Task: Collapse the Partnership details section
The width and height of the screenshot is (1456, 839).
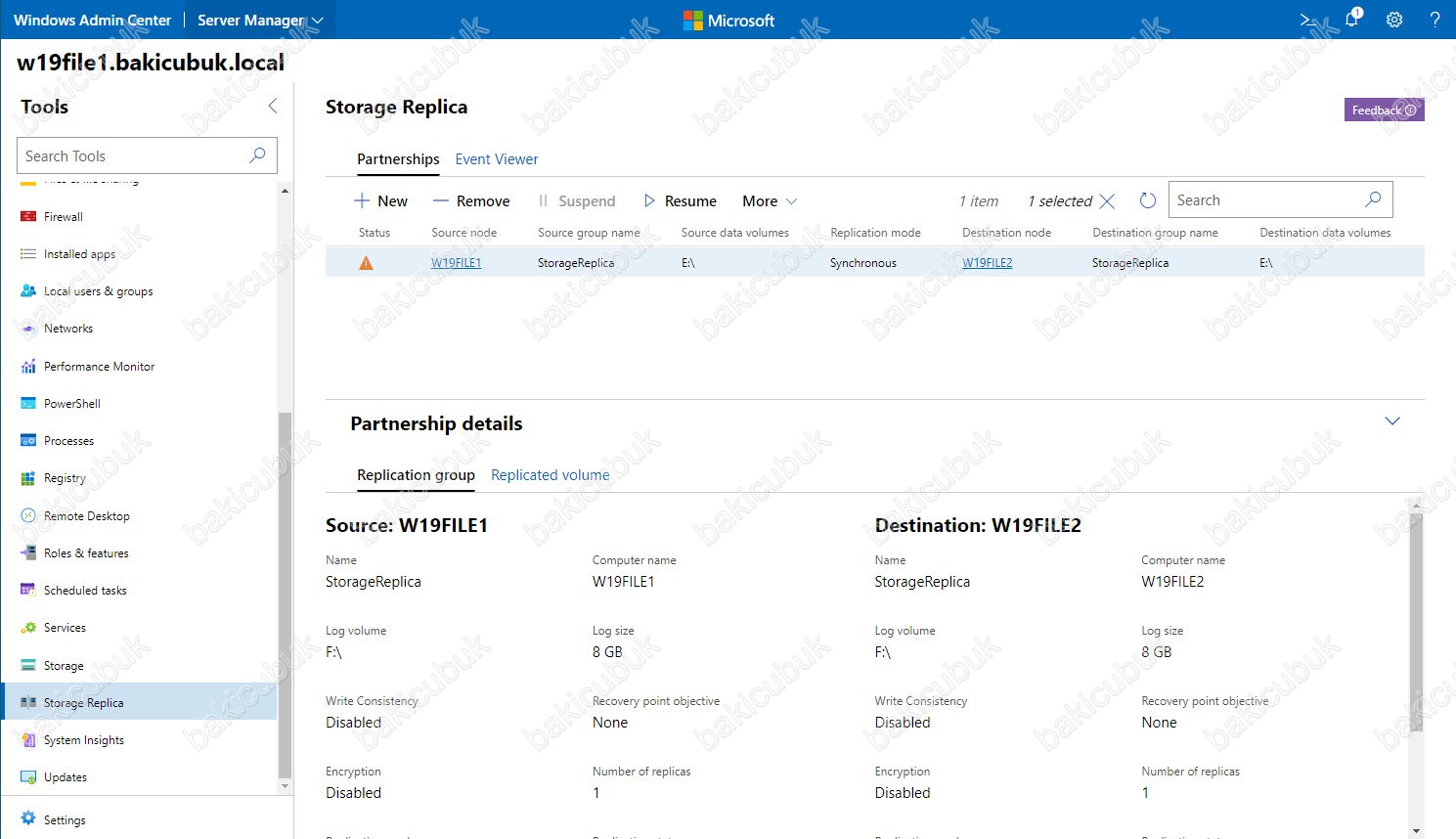Action: coord(1392,421)
